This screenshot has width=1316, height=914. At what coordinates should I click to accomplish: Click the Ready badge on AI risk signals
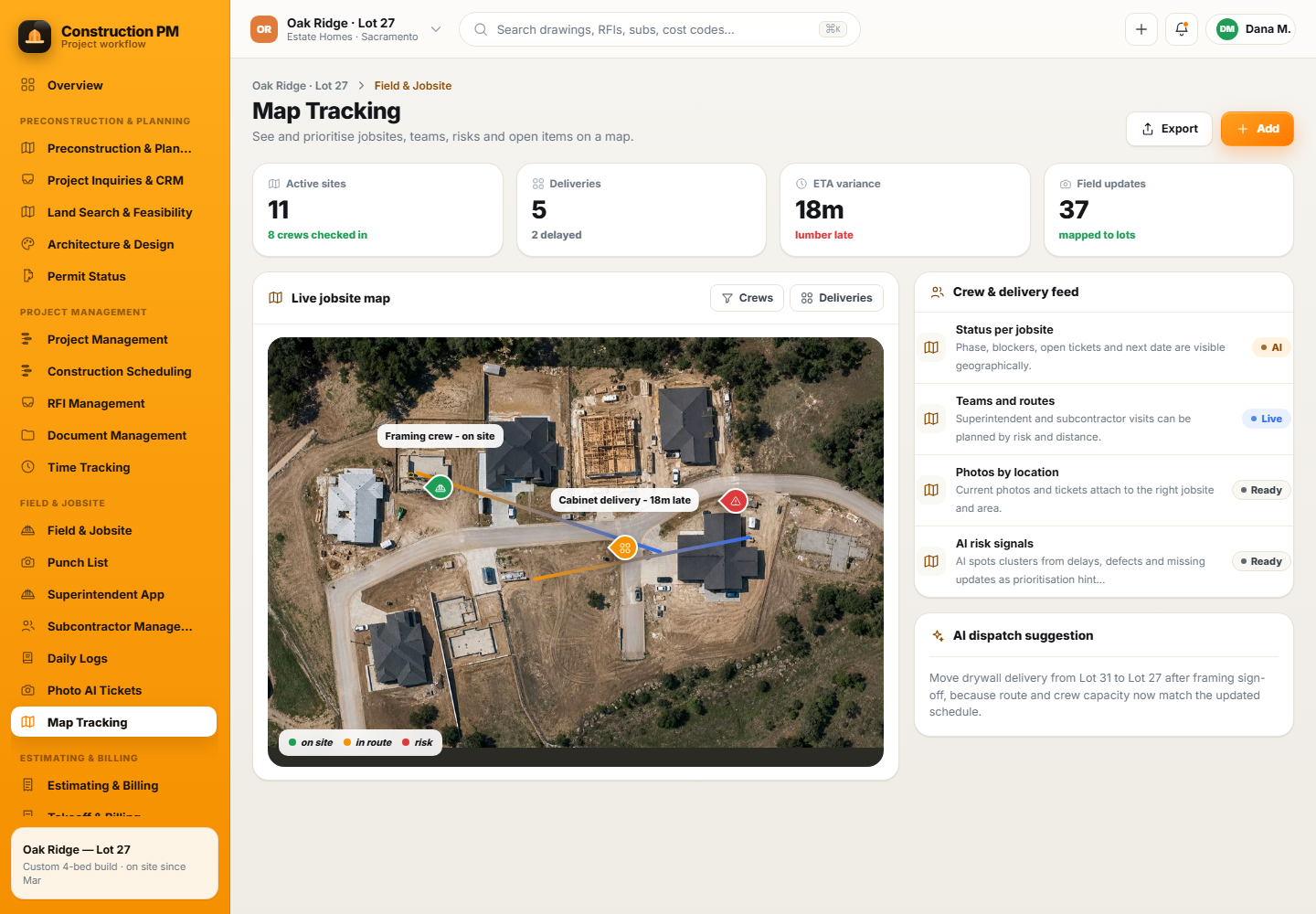1261,561
